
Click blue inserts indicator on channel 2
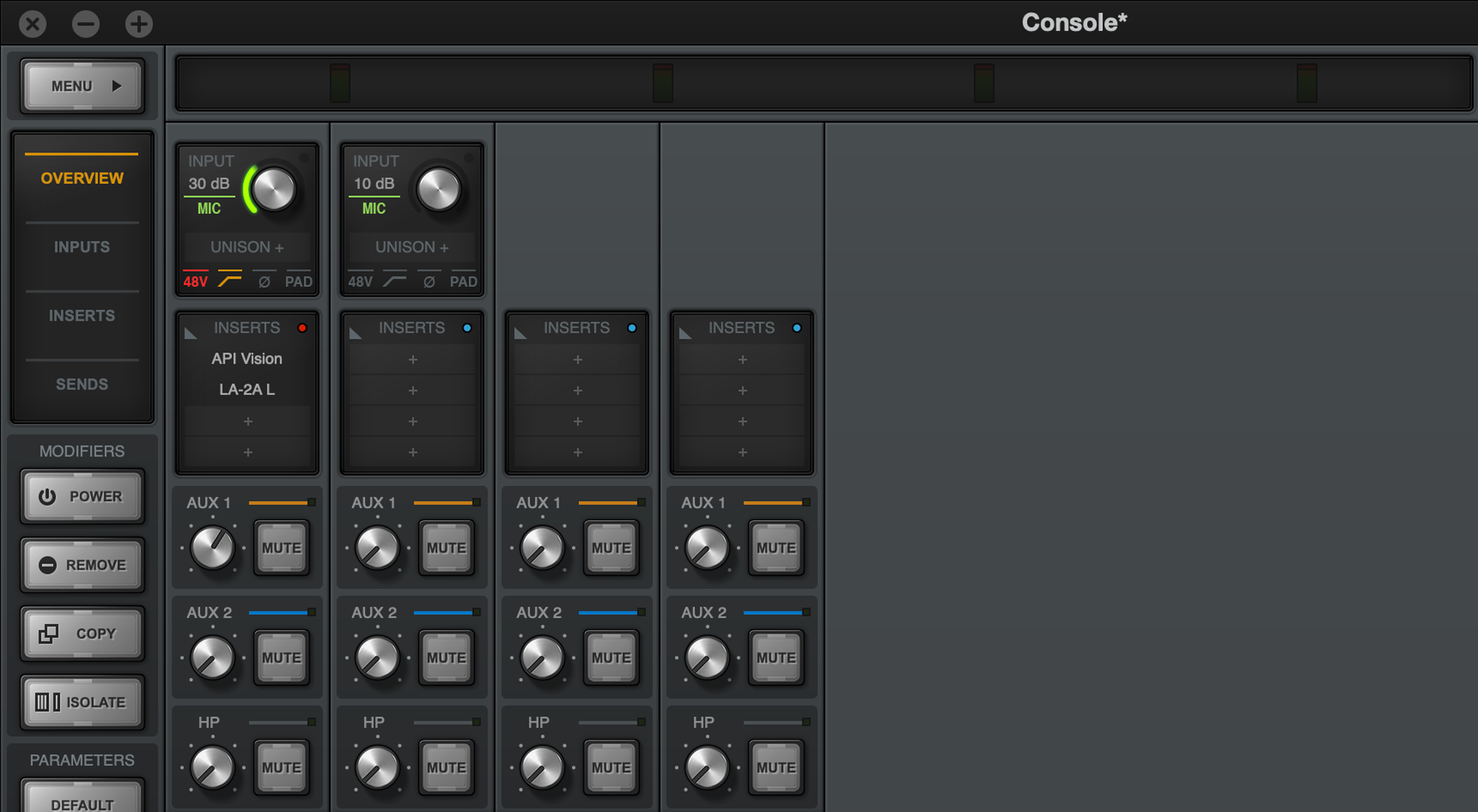tap(467, 328)
